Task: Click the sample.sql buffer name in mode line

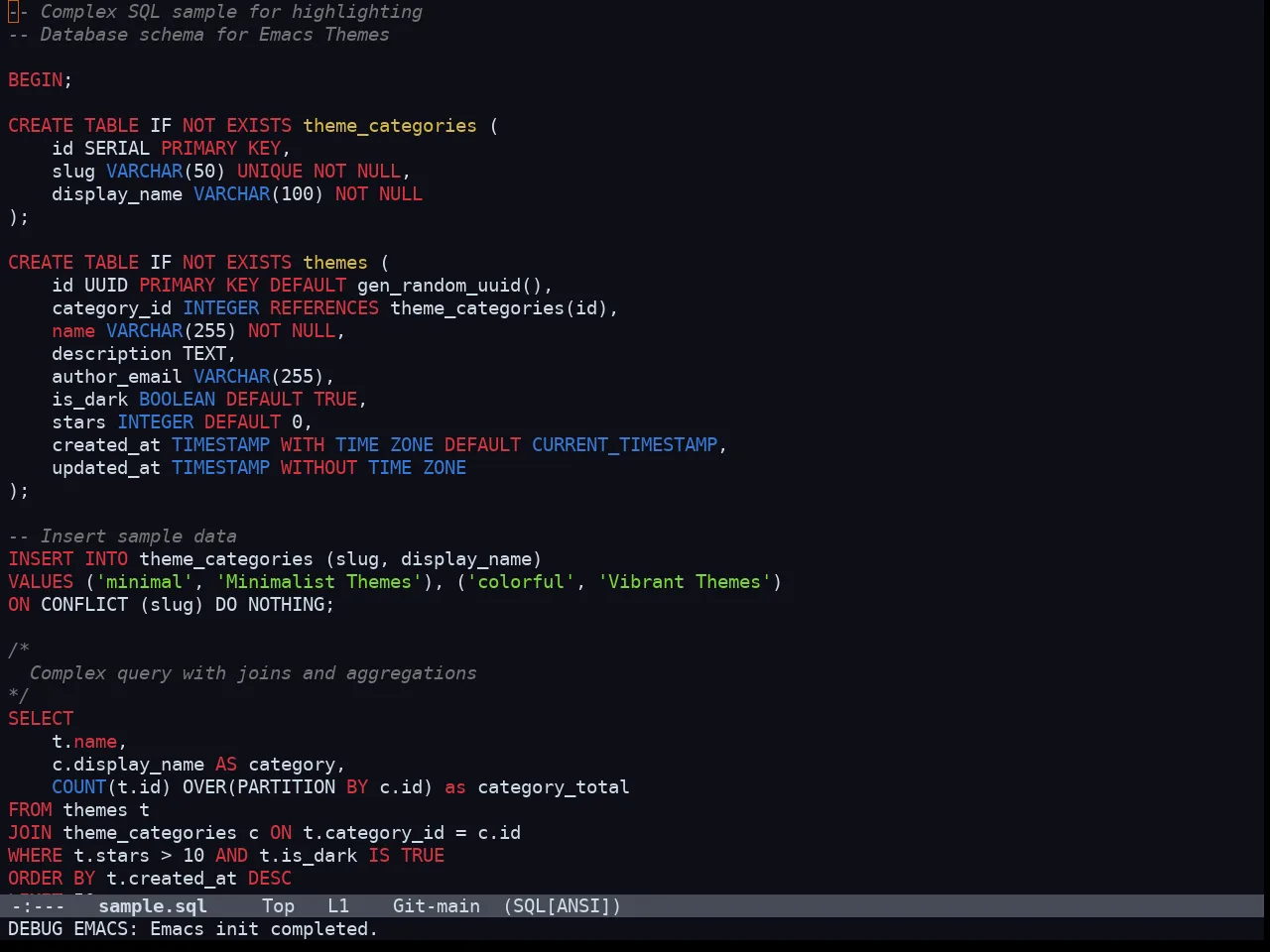Action: 153,906
